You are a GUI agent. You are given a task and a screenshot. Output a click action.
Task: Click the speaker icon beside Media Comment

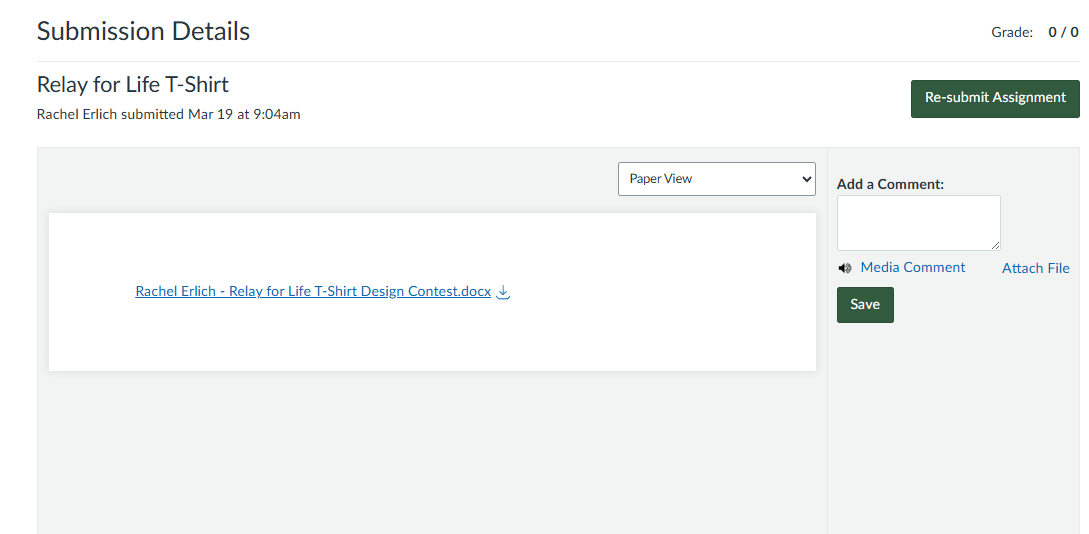click(x=845, y=268)
